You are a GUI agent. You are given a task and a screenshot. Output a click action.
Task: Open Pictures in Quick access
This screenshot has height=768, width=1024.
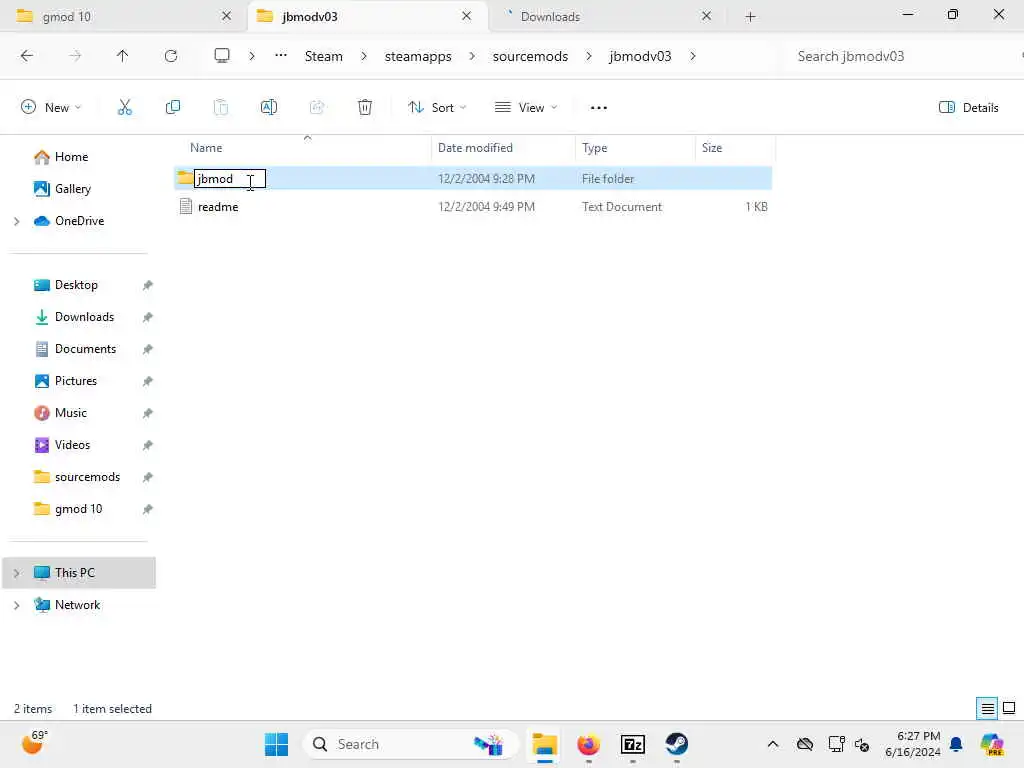75,381
